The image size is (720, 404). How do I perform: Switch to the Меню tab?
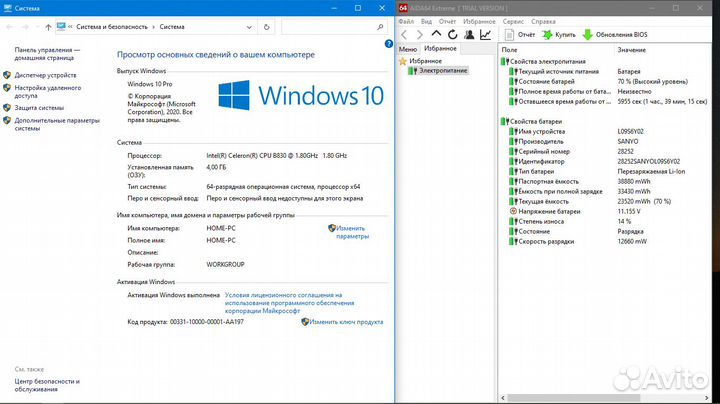(408, 48)
